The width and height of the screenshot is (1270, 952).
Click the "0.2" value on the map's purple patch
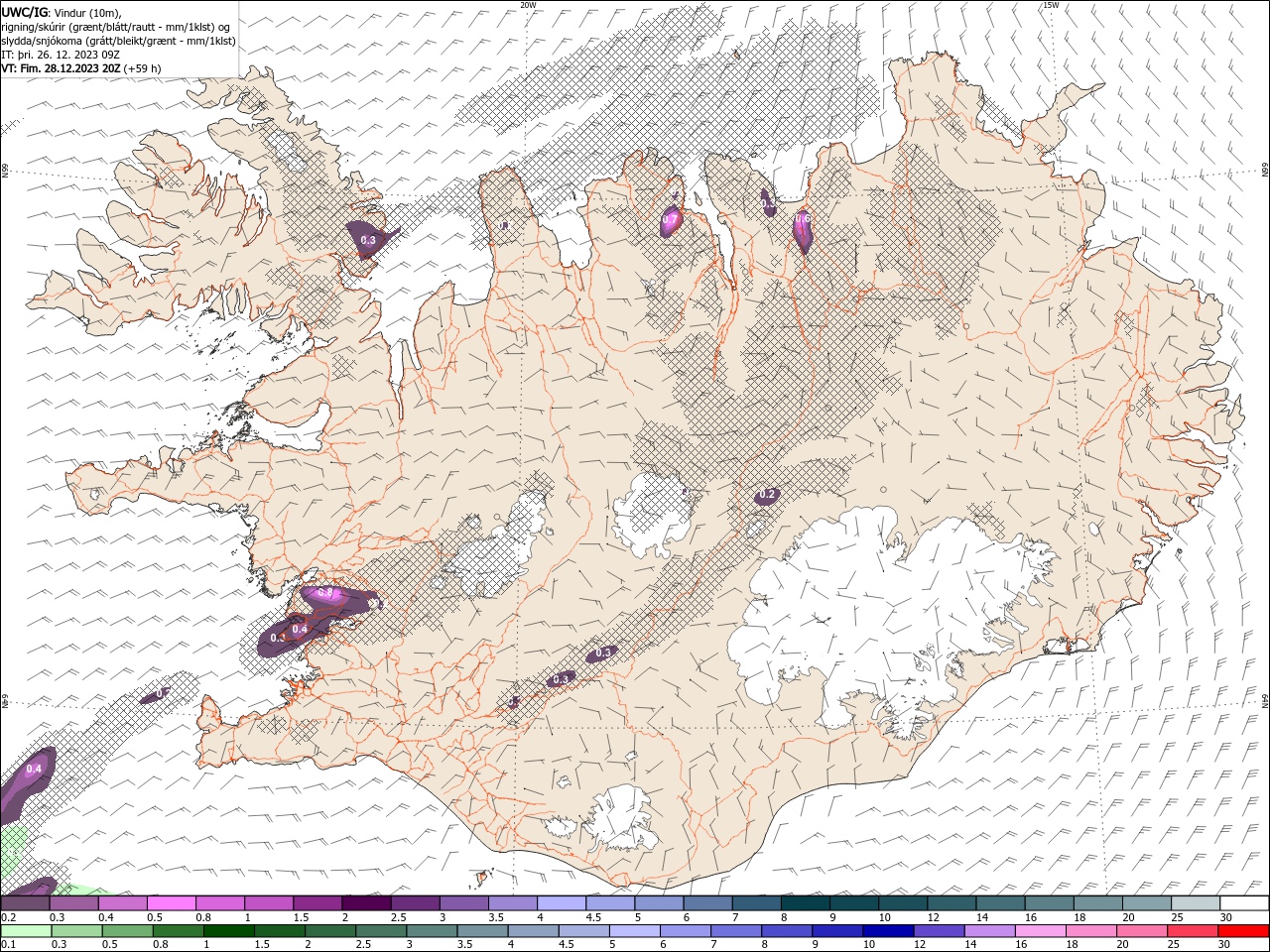tap(767, 494)
